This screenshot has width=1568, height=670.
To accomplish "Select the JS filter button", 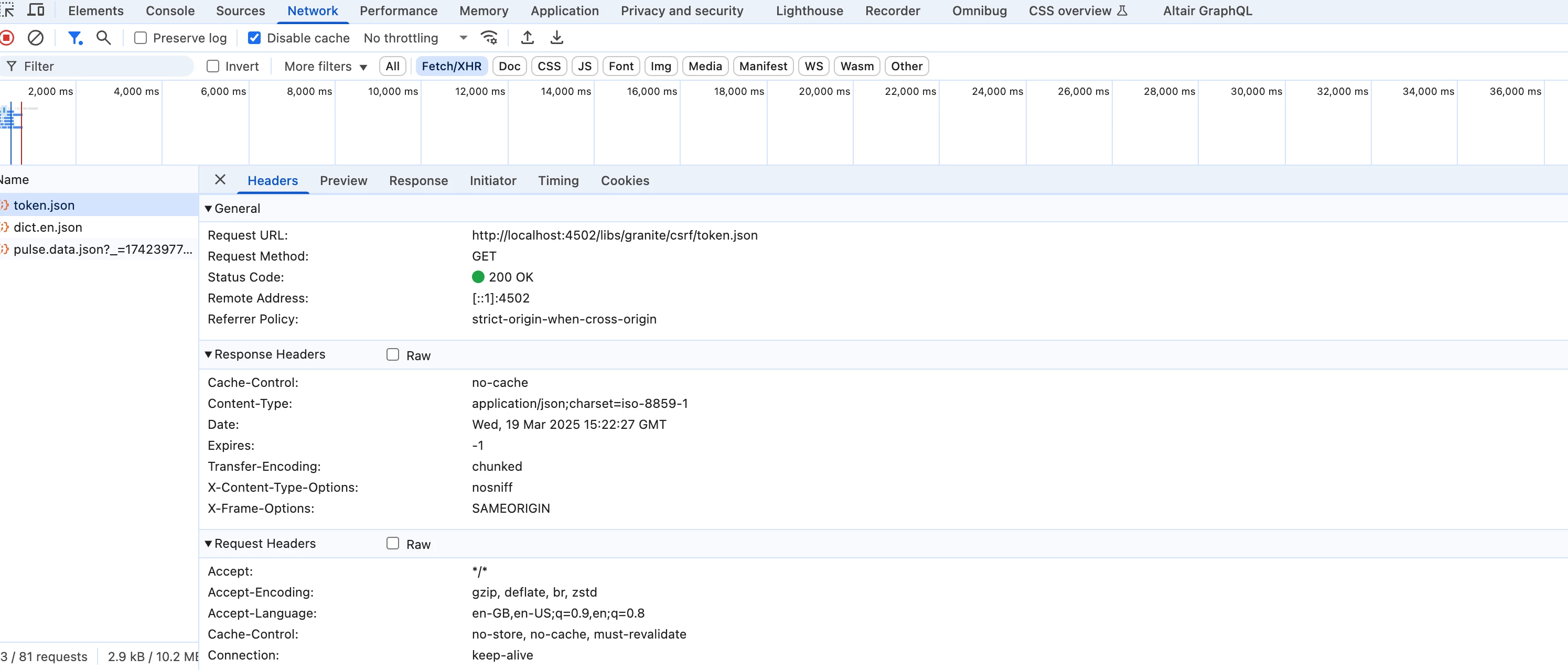I will tap(584, 67).
